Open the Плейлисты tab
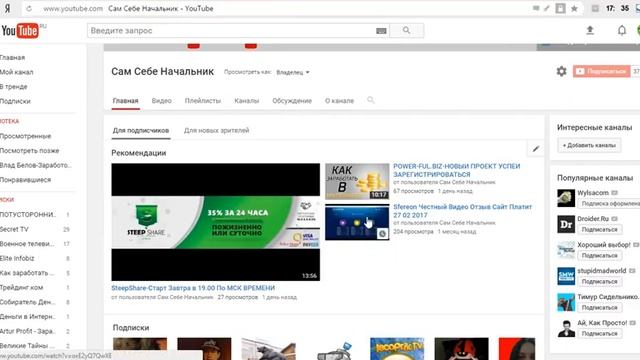The height and width of the screenshot is (360, 640). coord(203,101)
